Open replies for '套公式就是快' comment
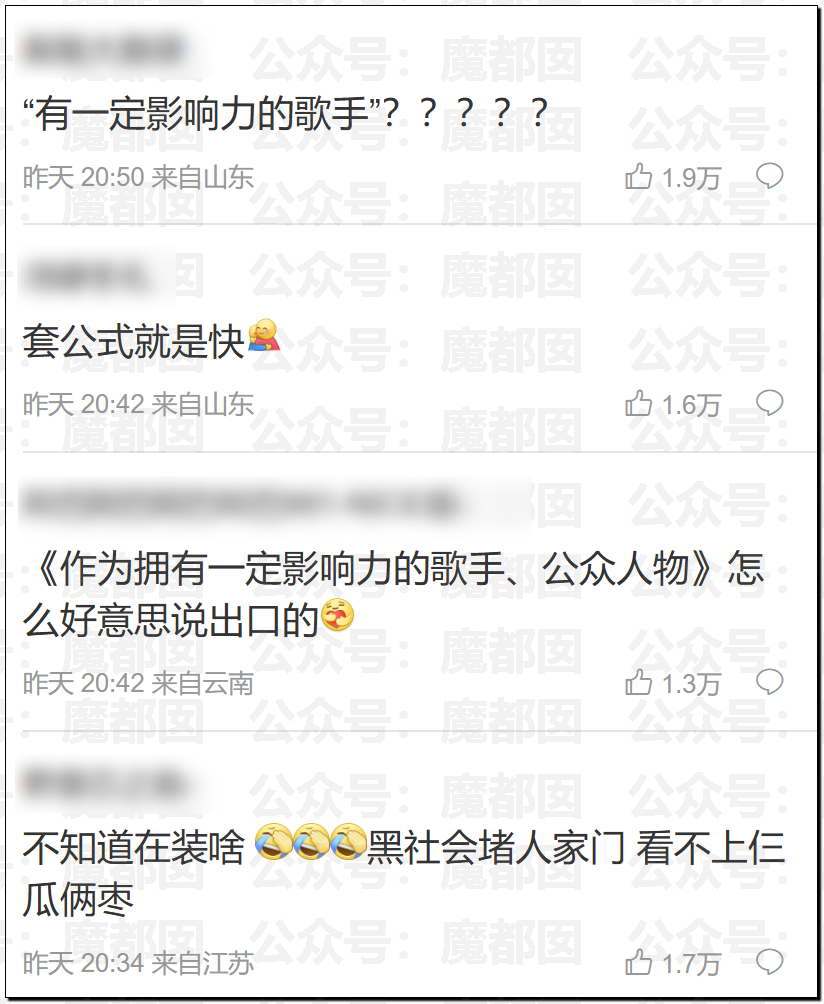The width and height of the screenshot is (824, 1004). click(x=770, y=403)
